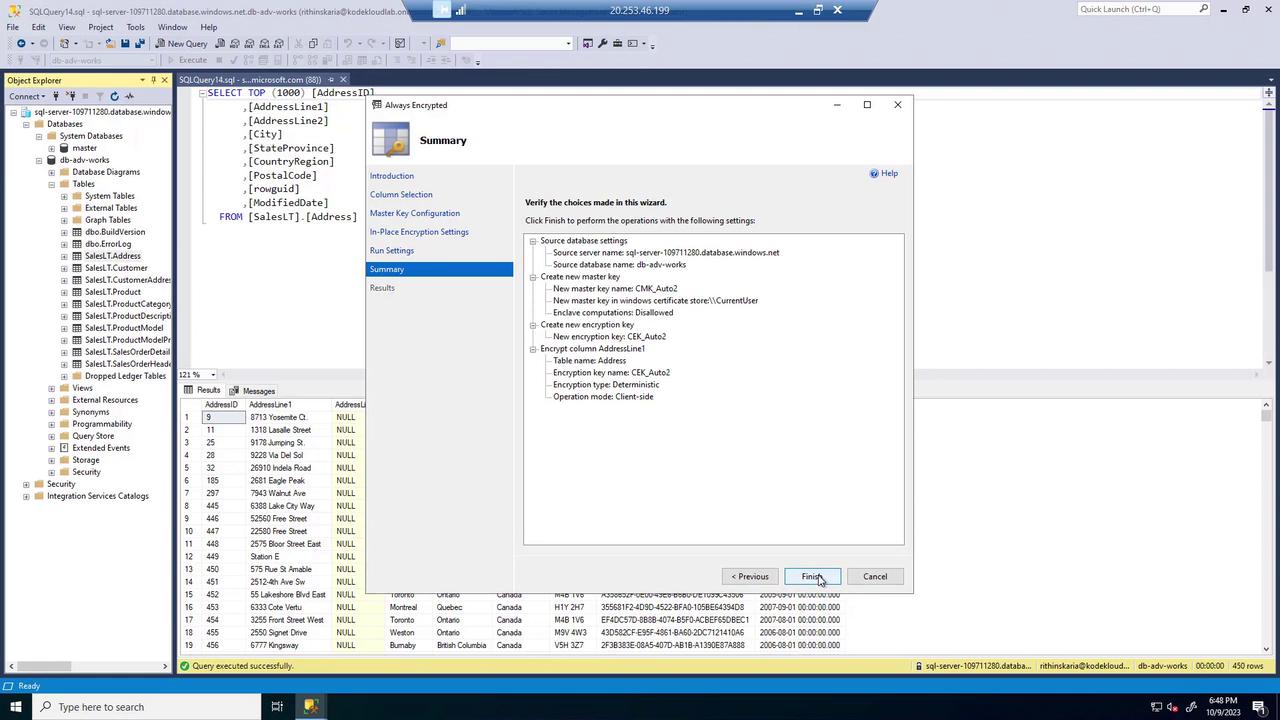Image resolution: width=1280 pixels, height=720 pixels.
Task: Click the Refresh icon in Object Explorer
Action: (x=114, y=96)
